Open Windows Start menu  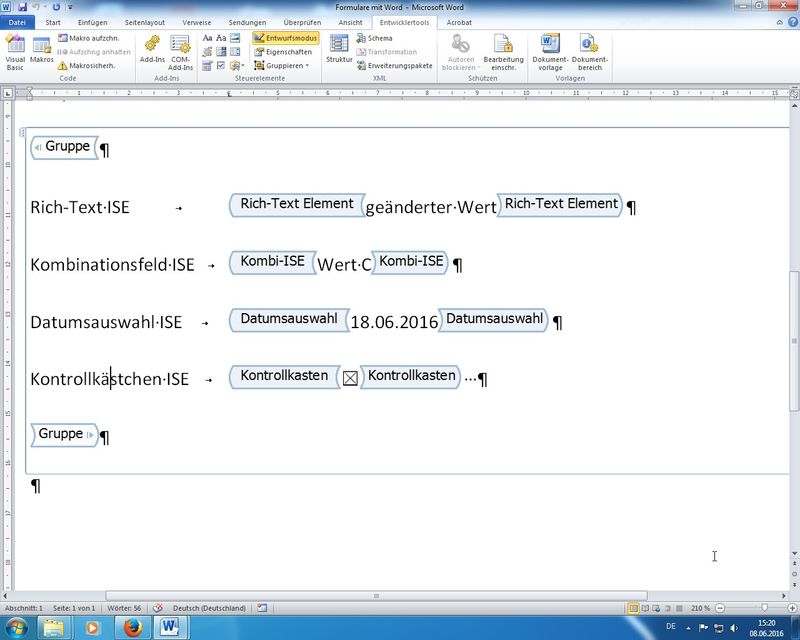pos(17,627)
